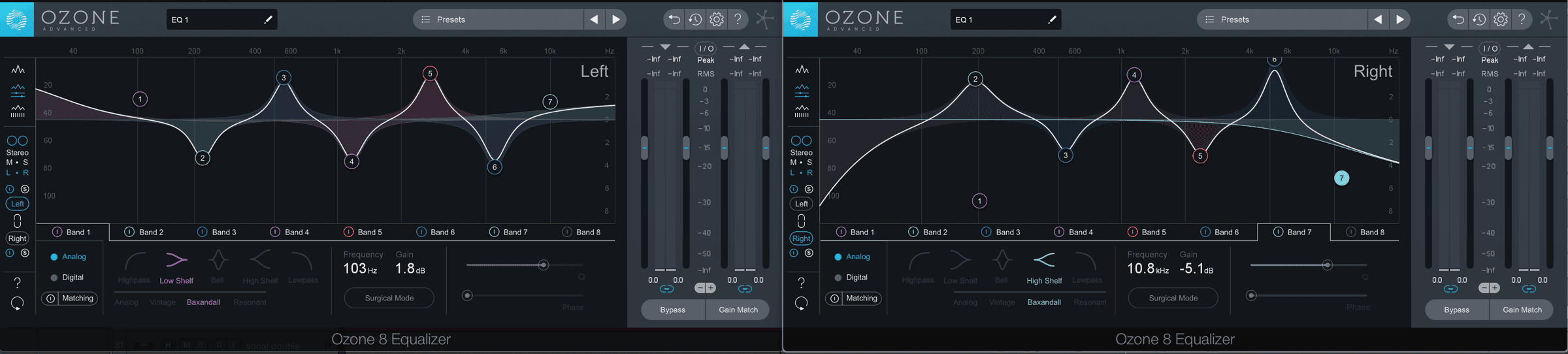This screenshot has height=354, width=1568.
Task: Toggle the Band 6 power button in the Left-channel EQ
Action: pos(421,232)
